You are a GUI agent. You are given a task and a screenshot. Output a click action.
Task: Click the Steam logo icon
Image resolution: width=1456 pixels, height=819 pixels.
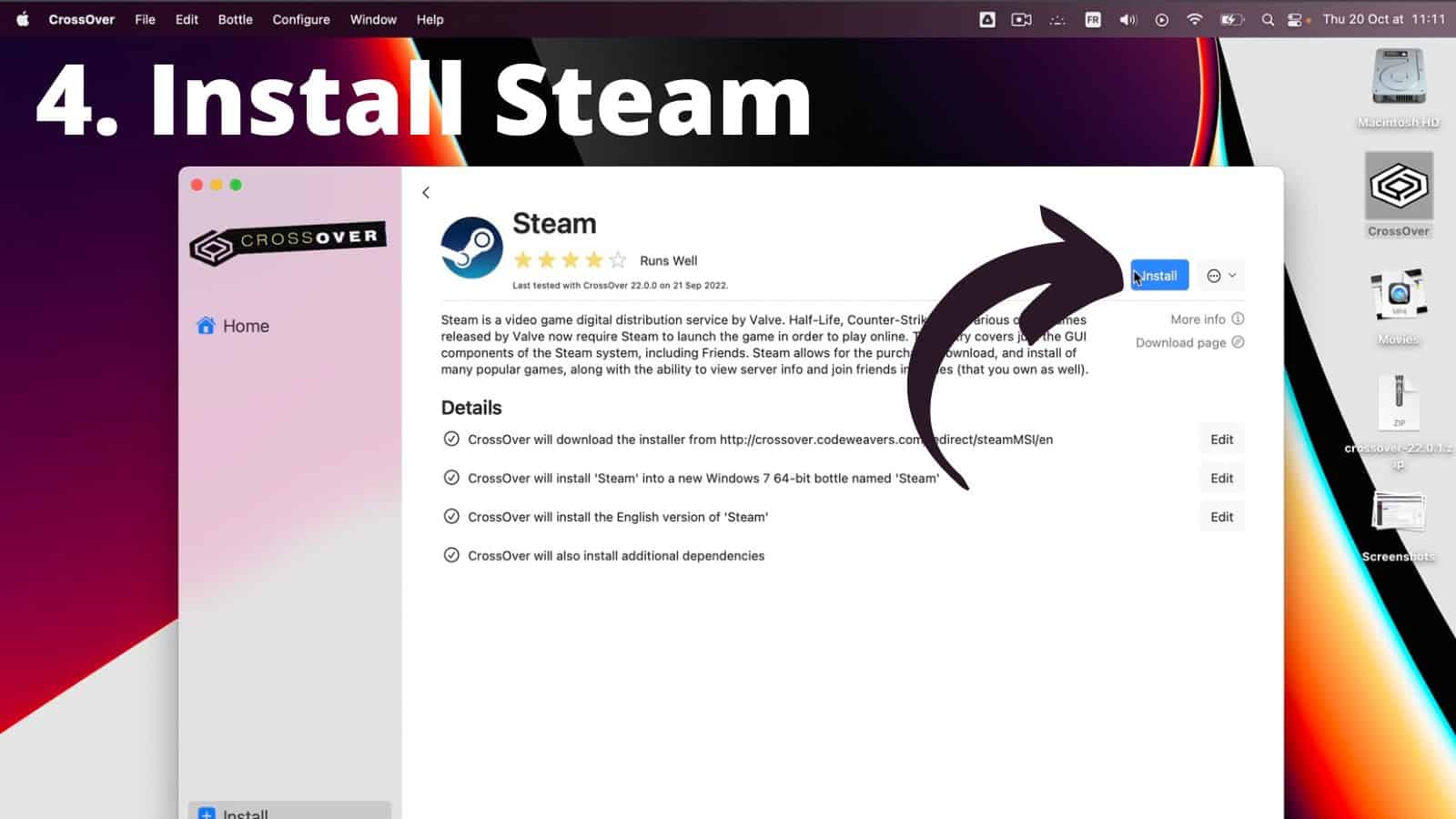[471, 248]
